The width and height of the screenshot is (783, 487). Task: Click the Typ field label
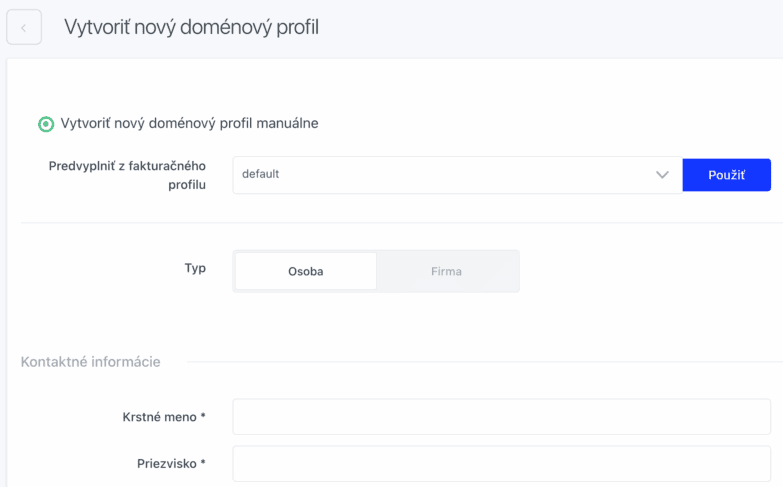point(195,268)
